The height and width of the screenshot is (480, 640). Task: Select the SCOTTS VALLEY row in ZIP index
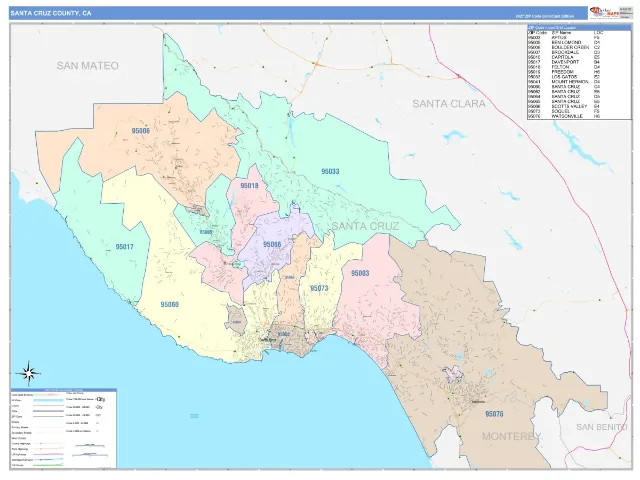[579, 106]
